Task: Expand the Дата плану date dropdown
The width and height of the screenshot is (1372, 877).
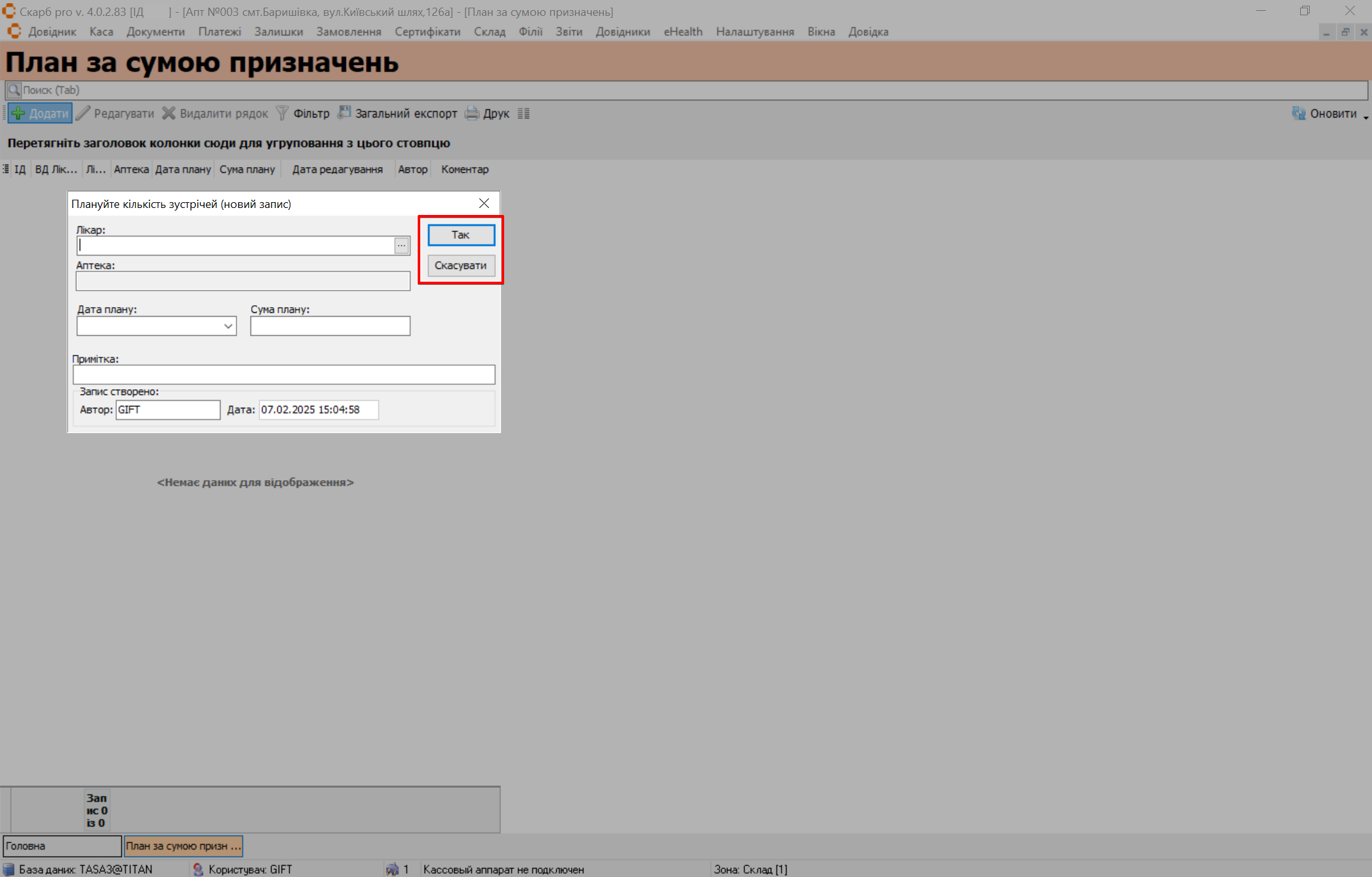Action: click(228, 326)
